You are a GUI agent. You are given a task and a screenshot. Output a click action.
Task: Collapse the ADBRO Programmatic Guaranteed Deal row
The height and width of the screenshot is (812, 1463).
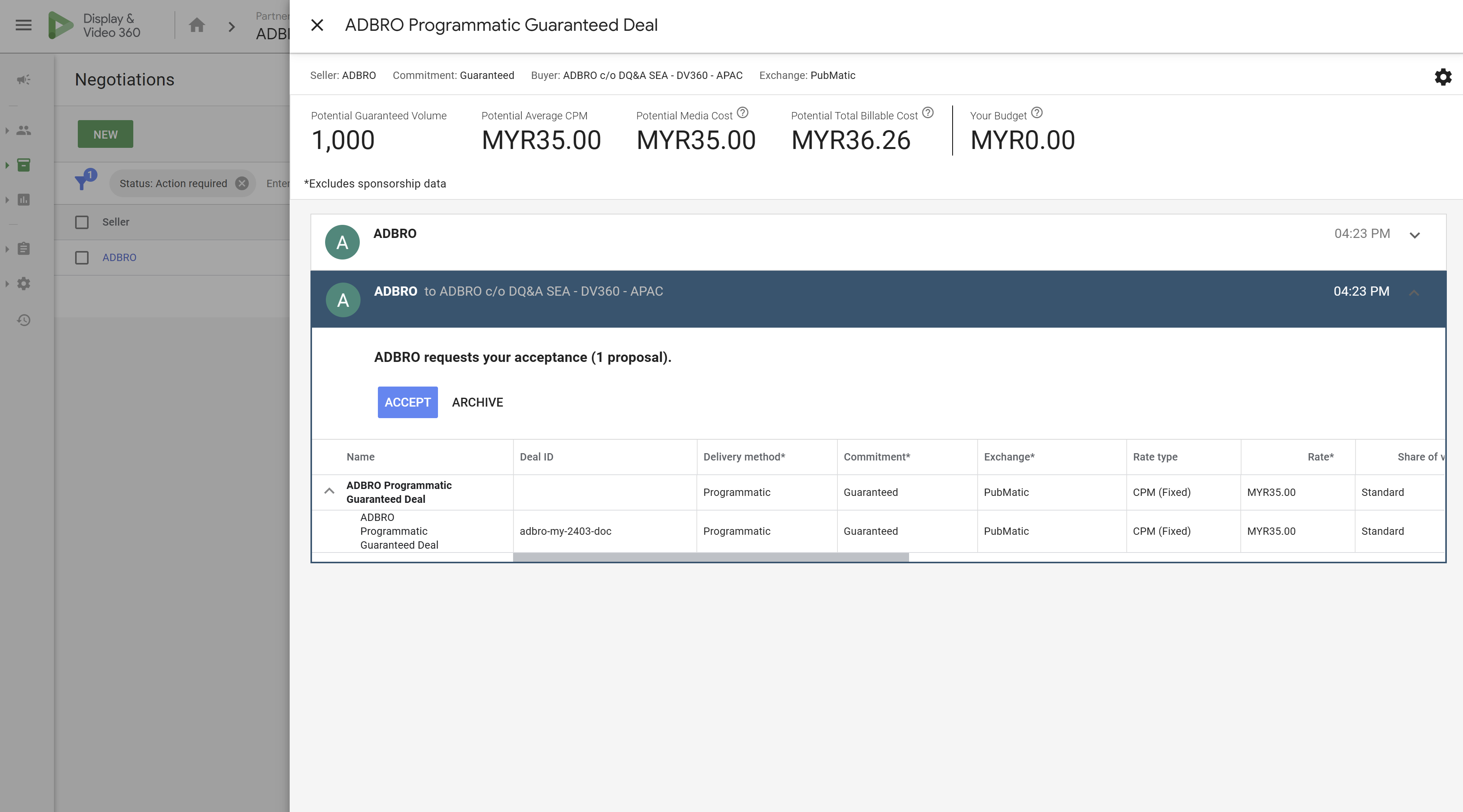329,492
